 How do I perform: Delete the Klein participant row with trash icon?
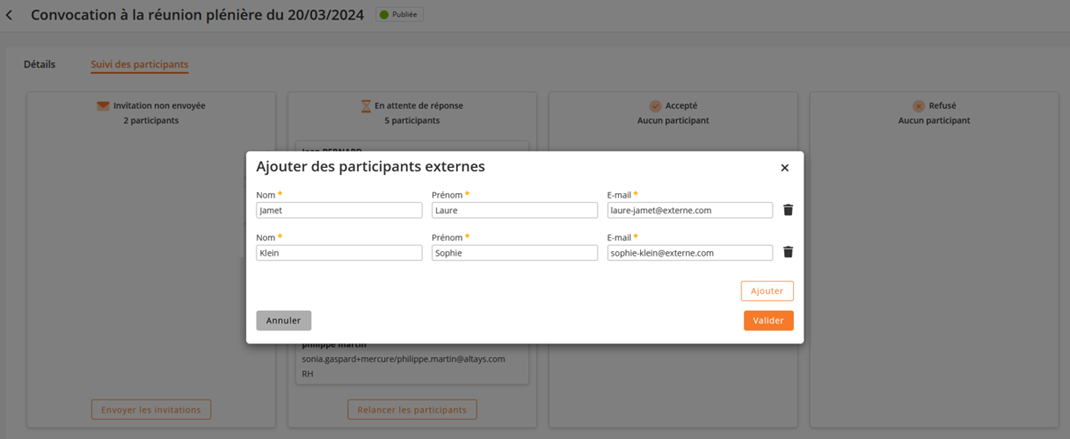[788, 253]
